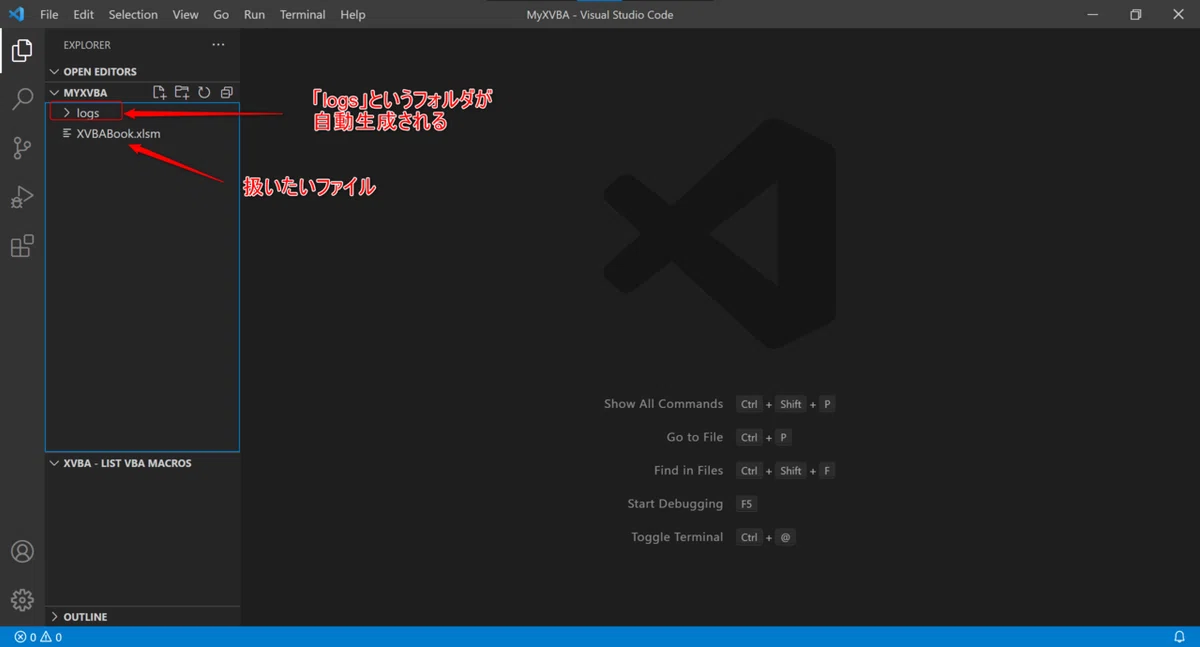Open the Go menu
1200x647 pixels.
coord(221,15)
